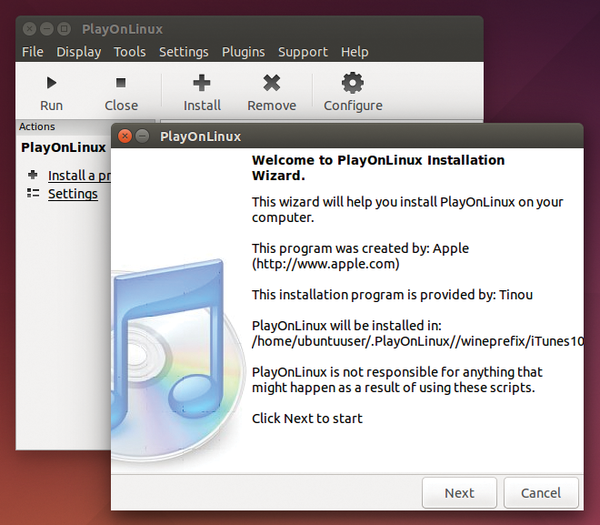Cancel the installation wizard
The image size is (600, 525).
(x=541, y=493)
